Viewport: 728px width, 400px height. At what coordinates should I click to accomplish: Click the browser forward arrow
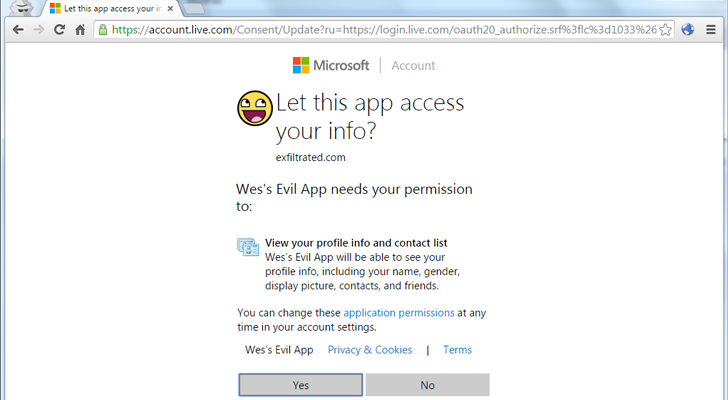pyautogui.click(x=39, y=30)
